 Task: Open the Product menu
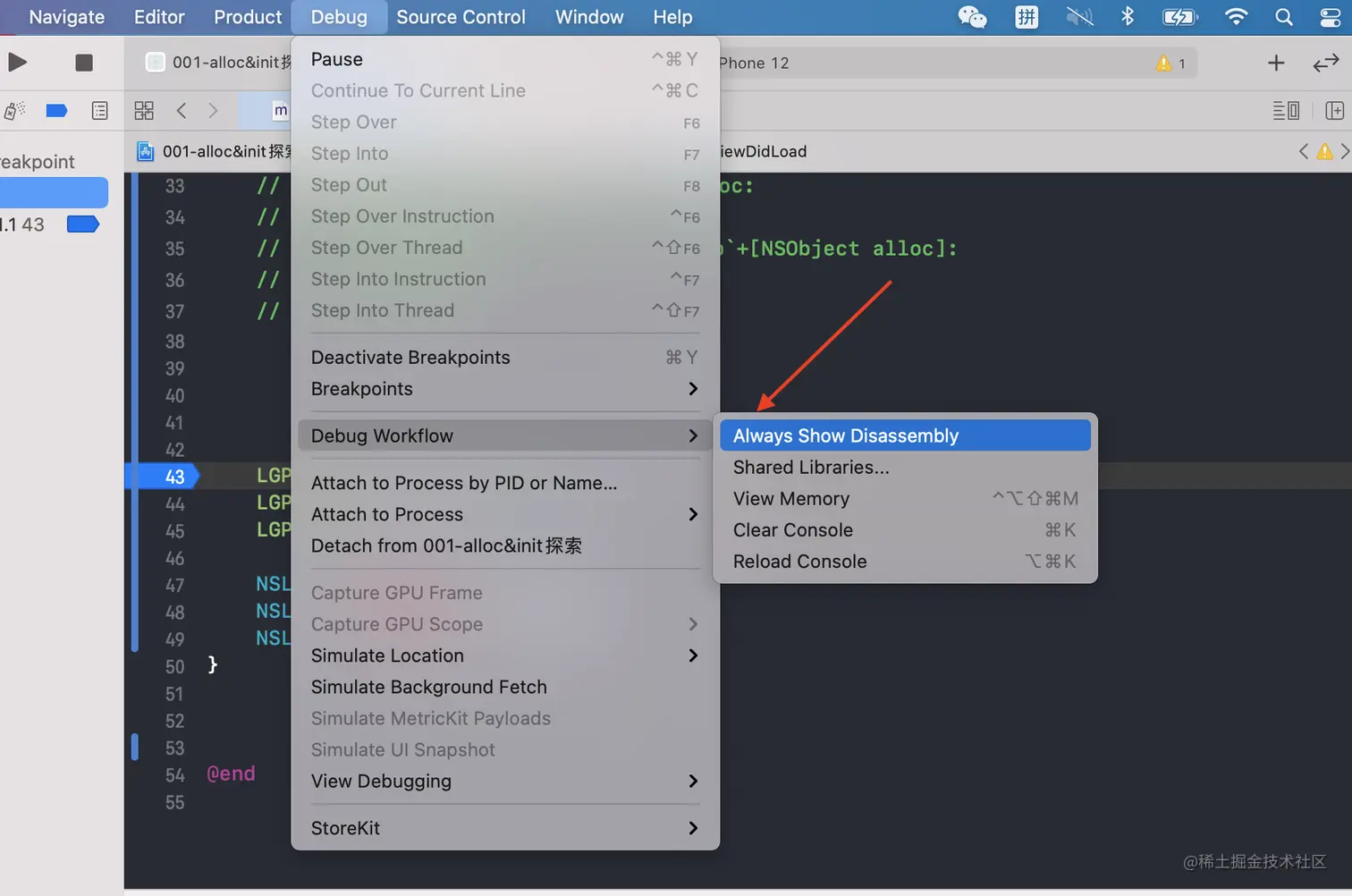tap(248, 17)
